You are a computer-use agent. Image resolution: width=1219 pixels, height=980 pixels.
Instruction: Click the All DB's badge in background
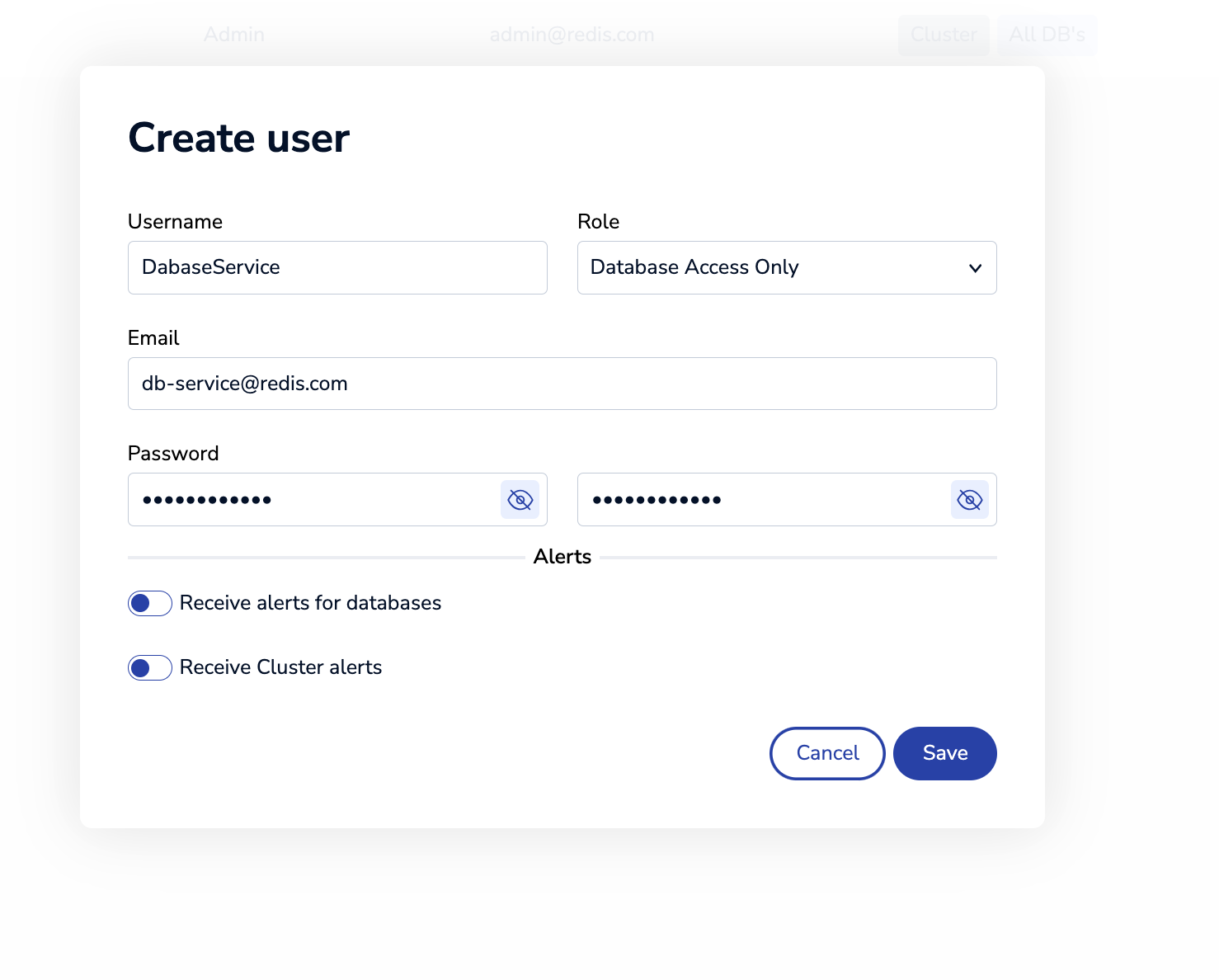(1047, 35)
